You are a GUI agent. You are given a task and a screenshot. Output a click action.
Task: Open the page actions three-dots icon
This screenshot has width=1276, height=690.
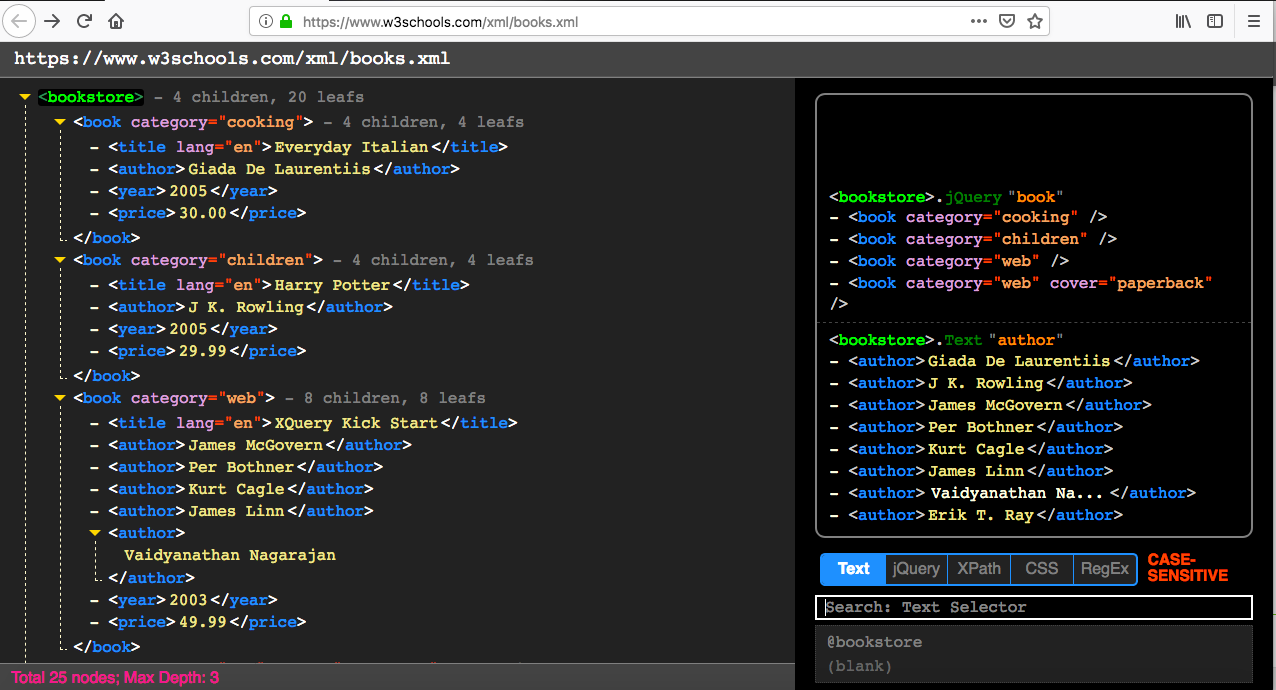978,21
